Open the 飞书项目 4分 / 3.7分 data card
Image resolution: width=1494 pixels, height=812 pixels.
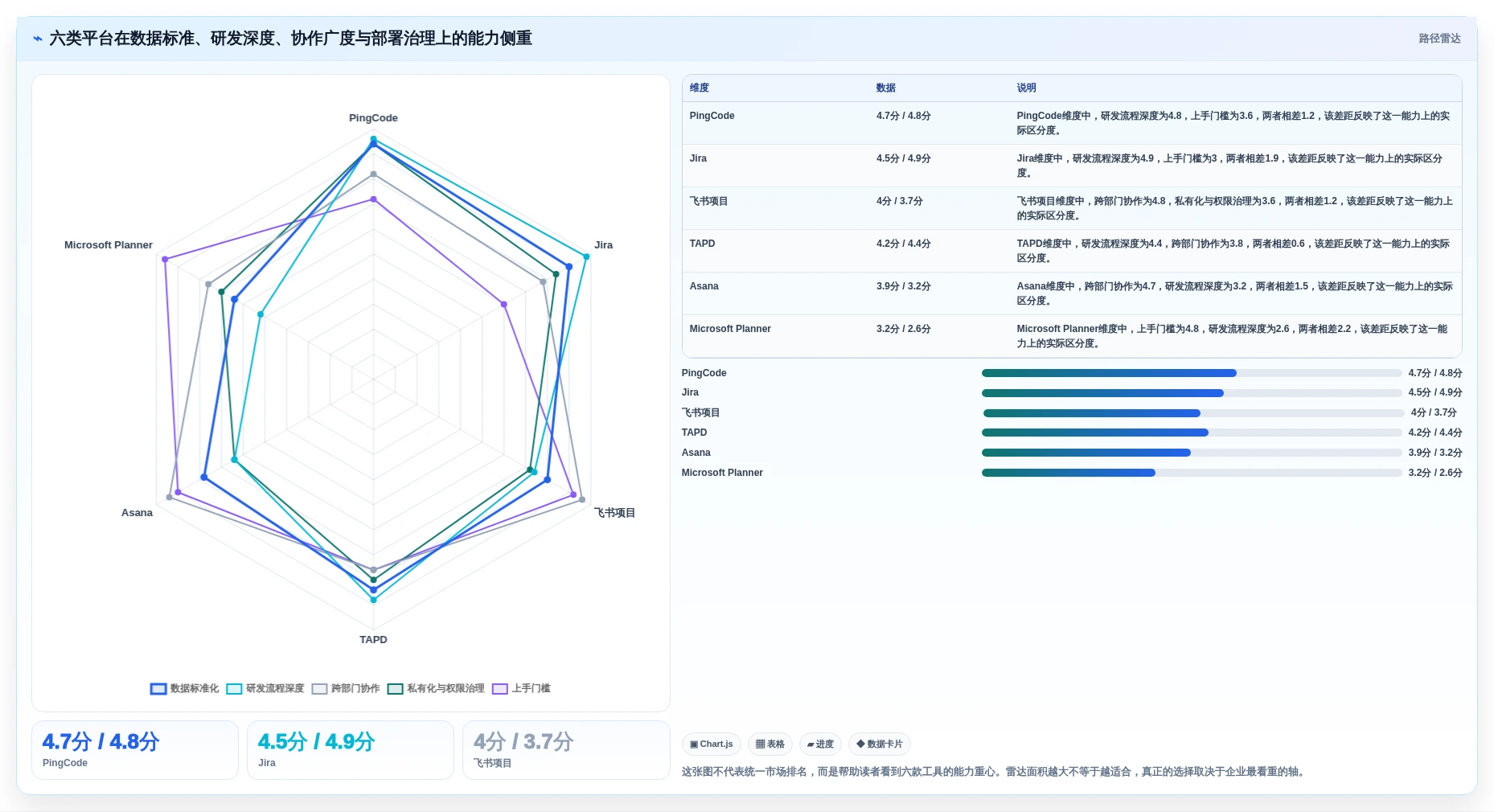click(566, 750)
